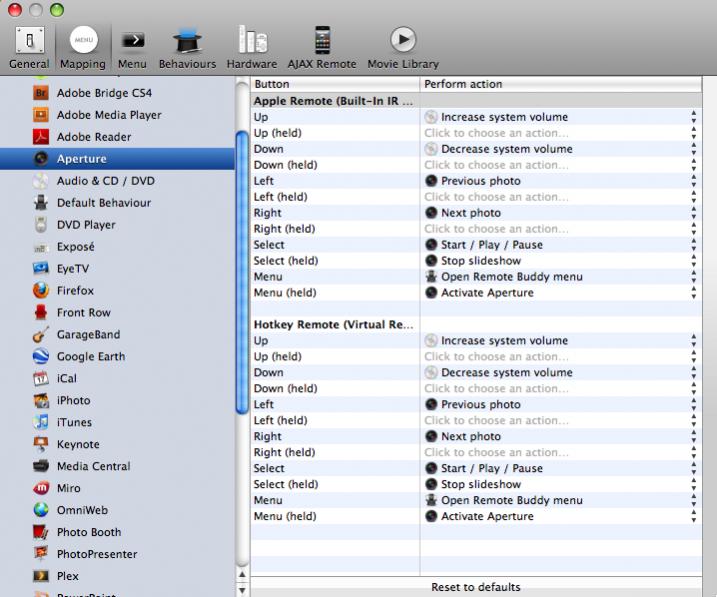
Task: Select the Miro icon
Action: [x=41, y=488]
